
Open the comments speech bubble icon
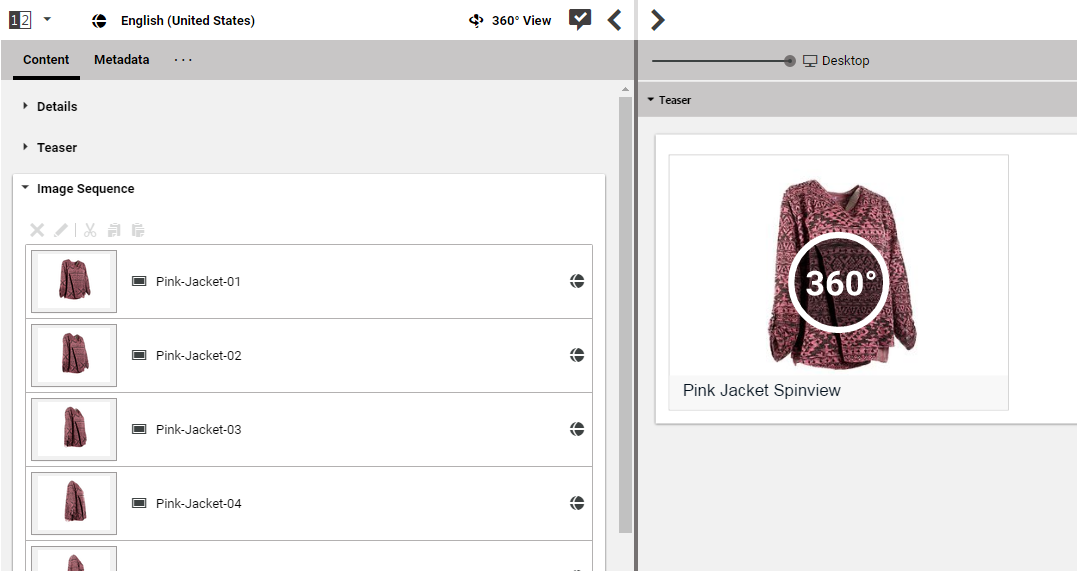click(580, 20)
